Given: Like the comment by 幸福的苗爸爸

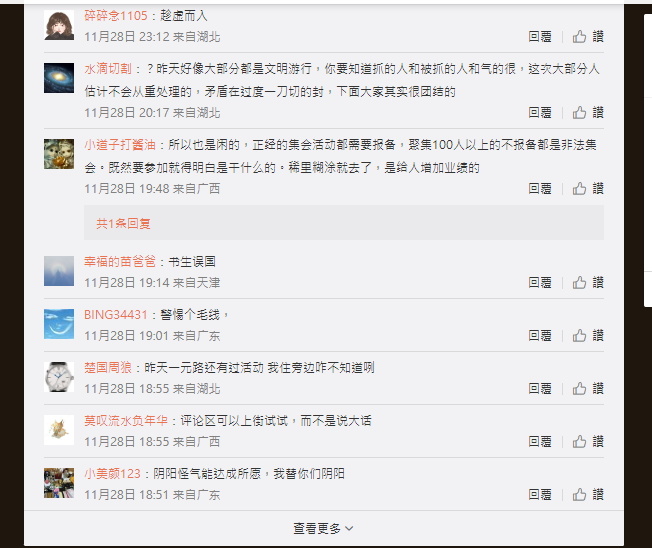Looking at the screenshot, I should click(x=588, y=283).
